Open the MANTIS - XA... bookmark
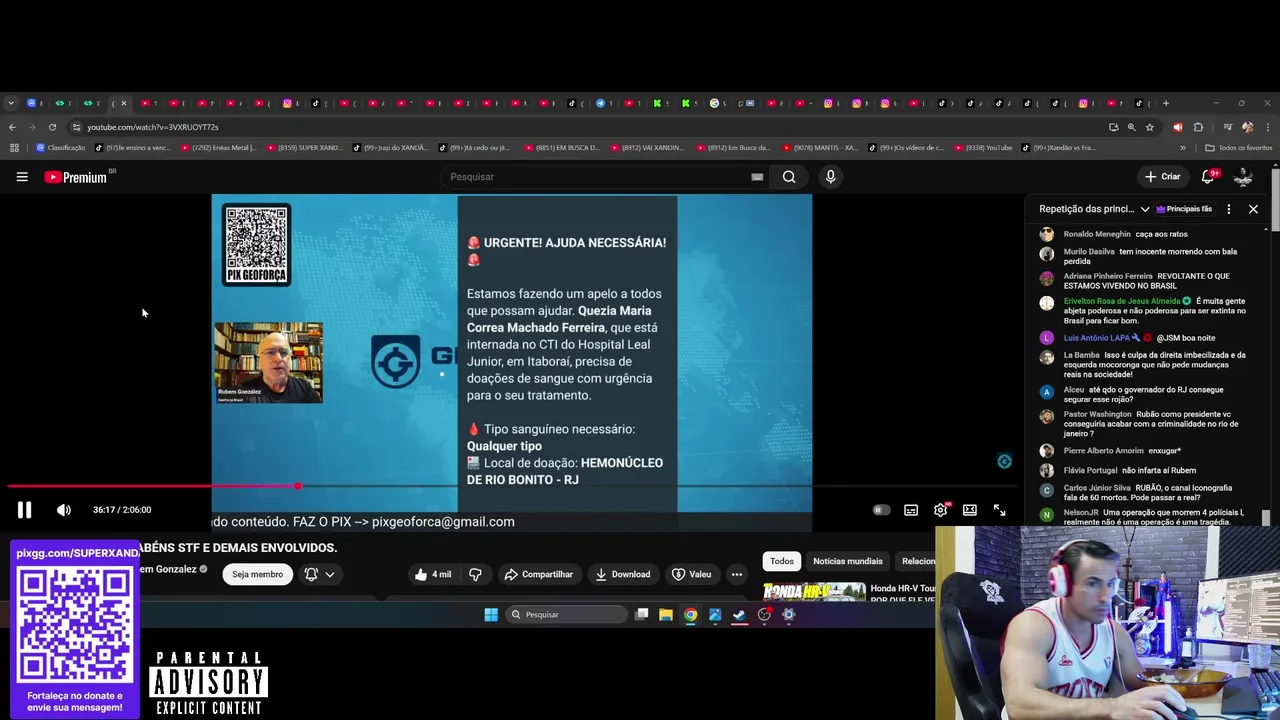The height and width of the screenshot is (720, 1280). click(x=820, y=148)
